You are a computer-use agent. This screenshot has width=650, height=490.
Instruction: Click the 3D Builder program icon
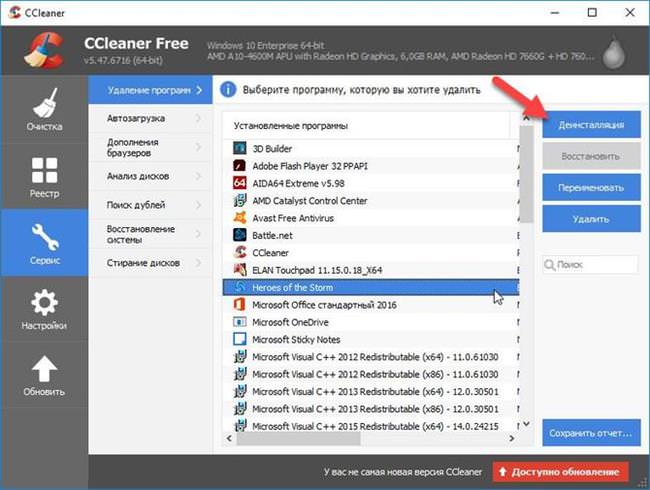(240, 148)
